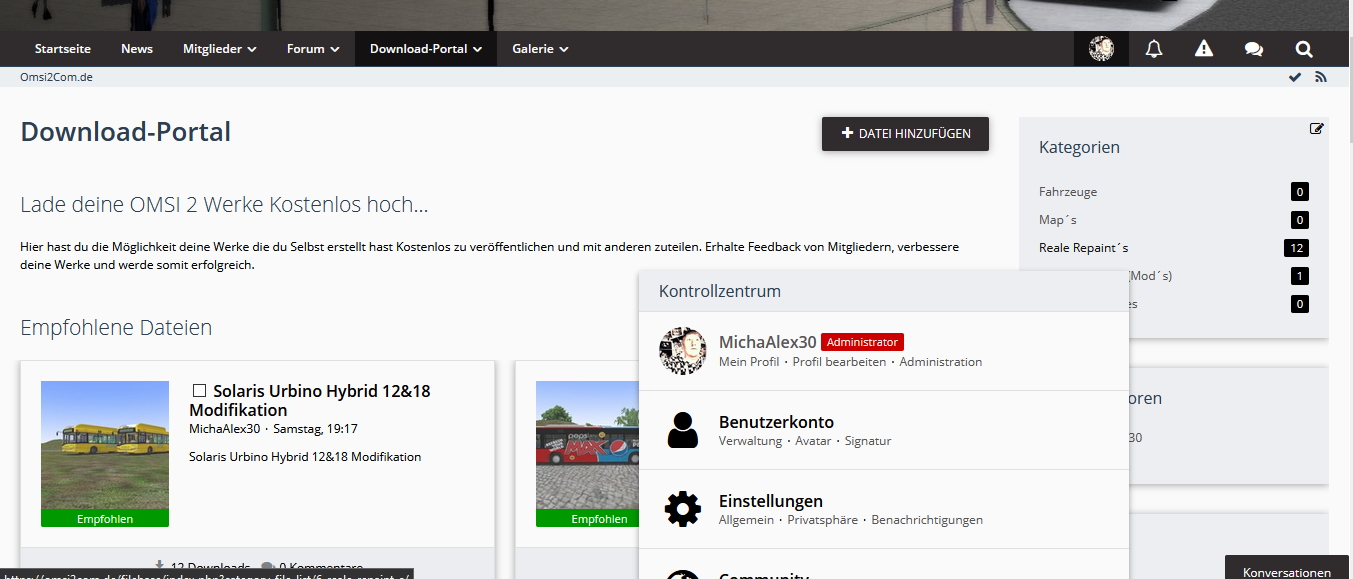The height and width of the screenshot is (579, 1353).
Task: Tick the Solaris Urbino Hybrid checkbox
Action: pos(199,391)
